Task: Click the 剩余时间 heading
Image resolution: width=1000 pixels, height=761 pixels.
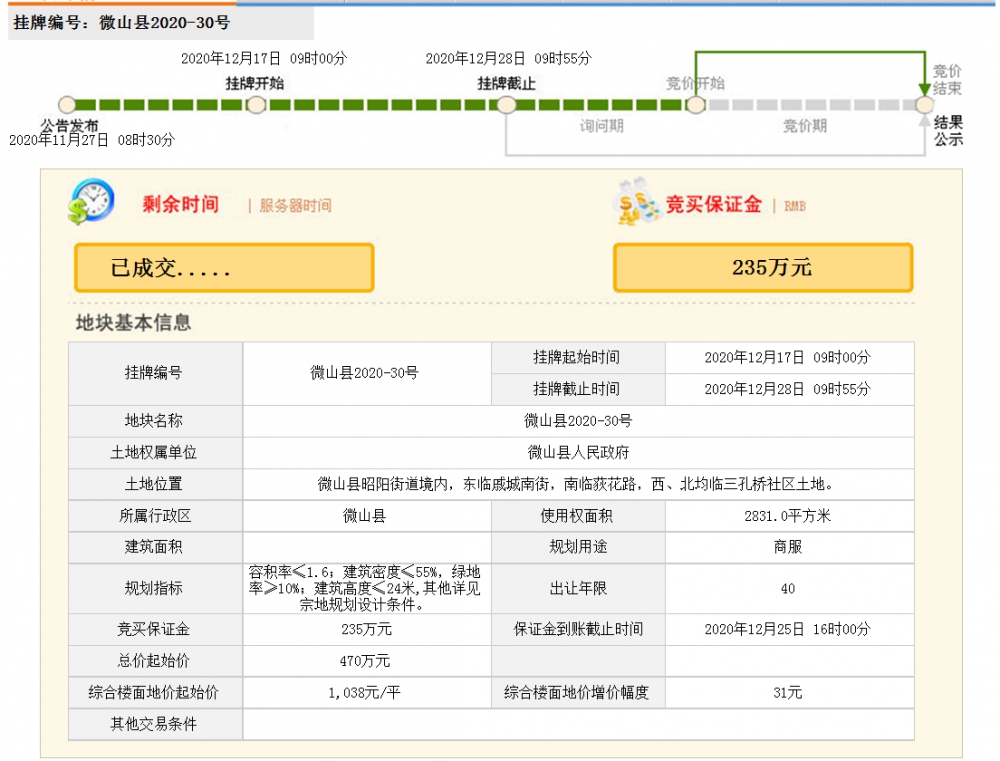Action: pyautogui.click(x=180, y=204)
